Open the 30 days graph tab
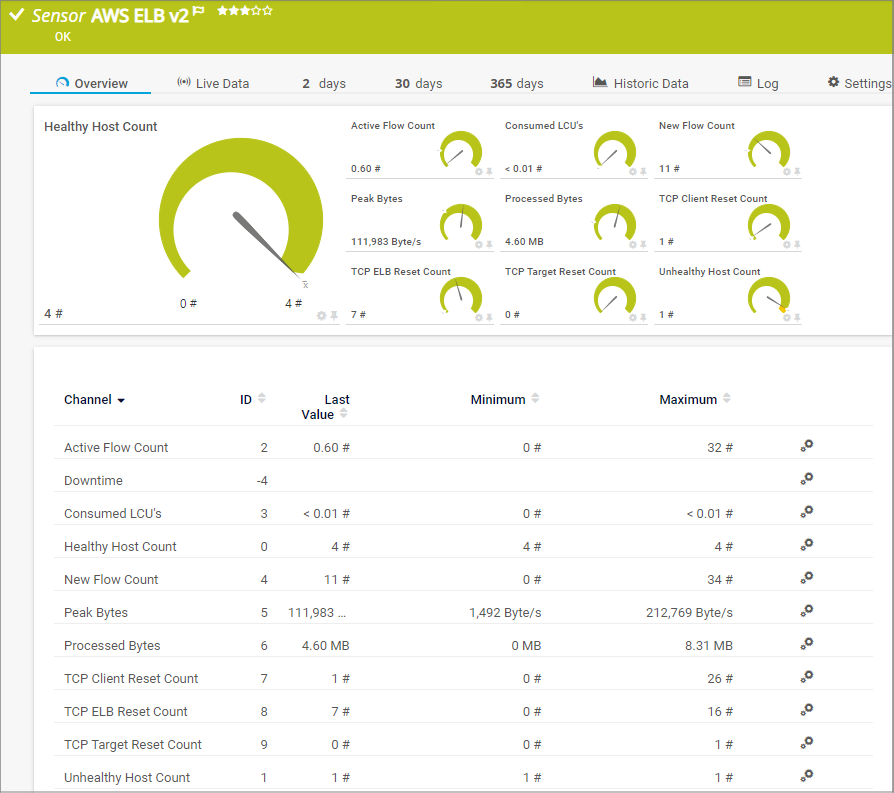This screenshot has width=894, height=793. pos(418,83)
